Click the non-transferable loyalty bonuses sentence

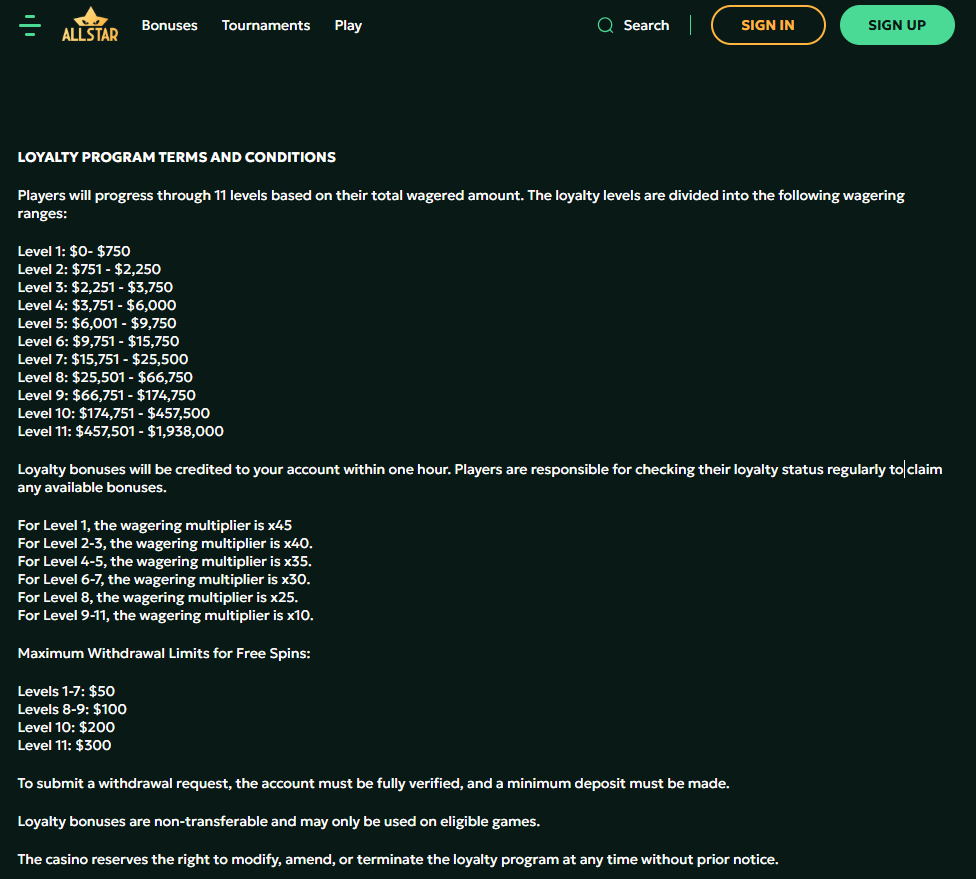tap(279, 821)
